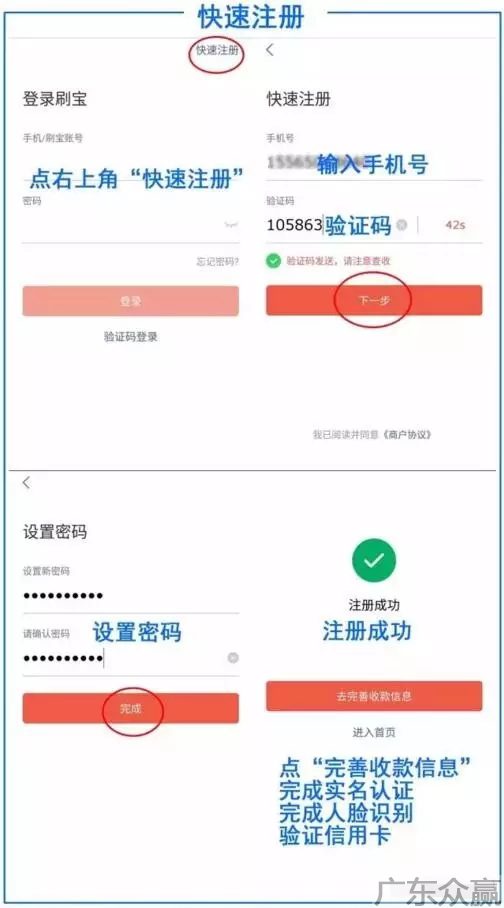The image size is (504, 908).
Task: Click the 下一步 button
Action: click(374, 301)
